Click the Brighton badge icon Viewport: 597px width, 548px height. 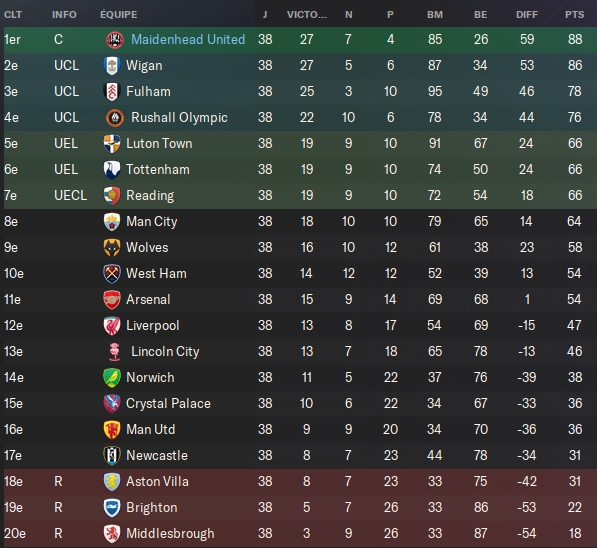click(112, 508)
